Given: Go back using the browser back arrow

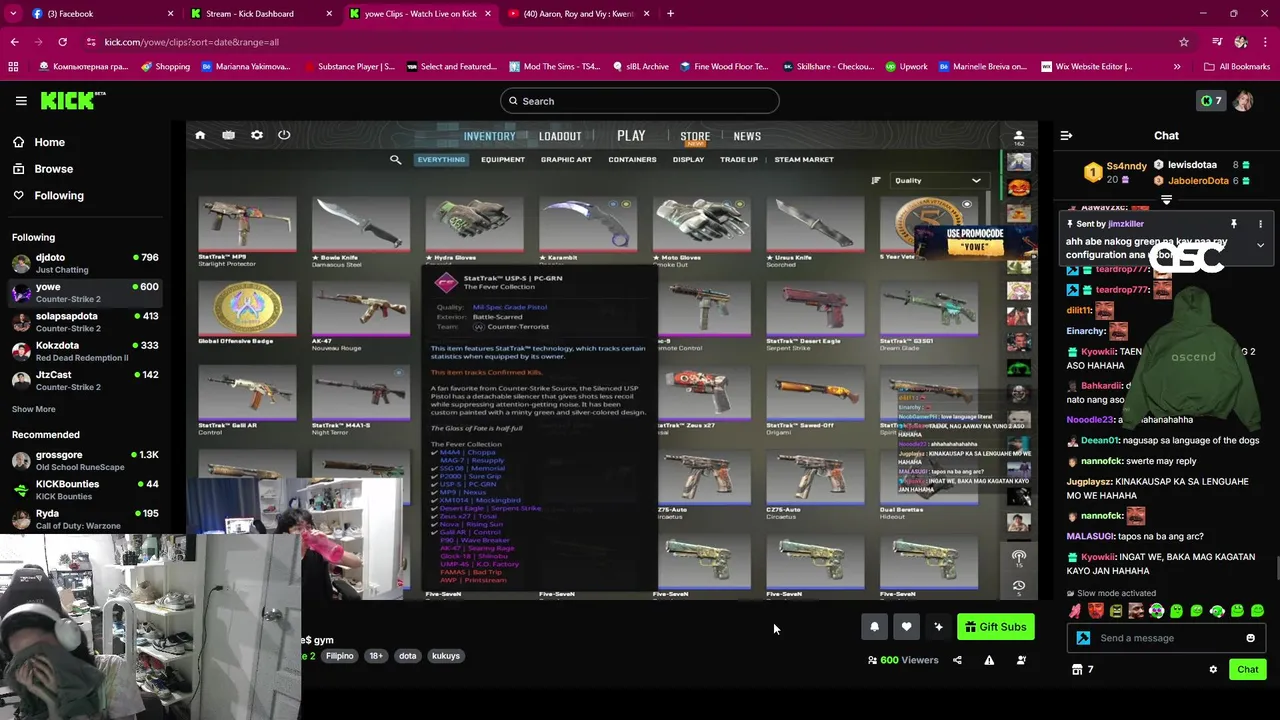Looking at the screenshot, I should pos(14,42).
